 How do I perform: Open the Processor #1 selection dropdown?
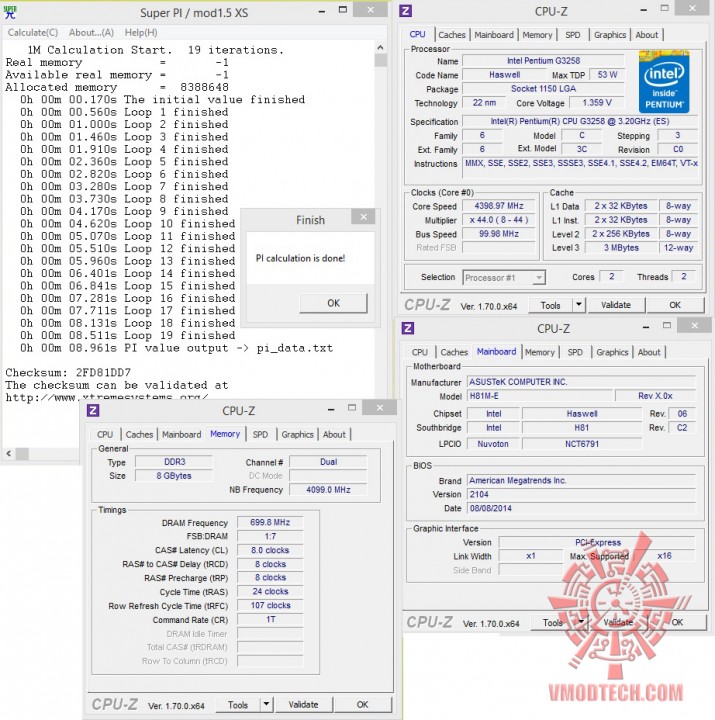(x=503, y=277)
